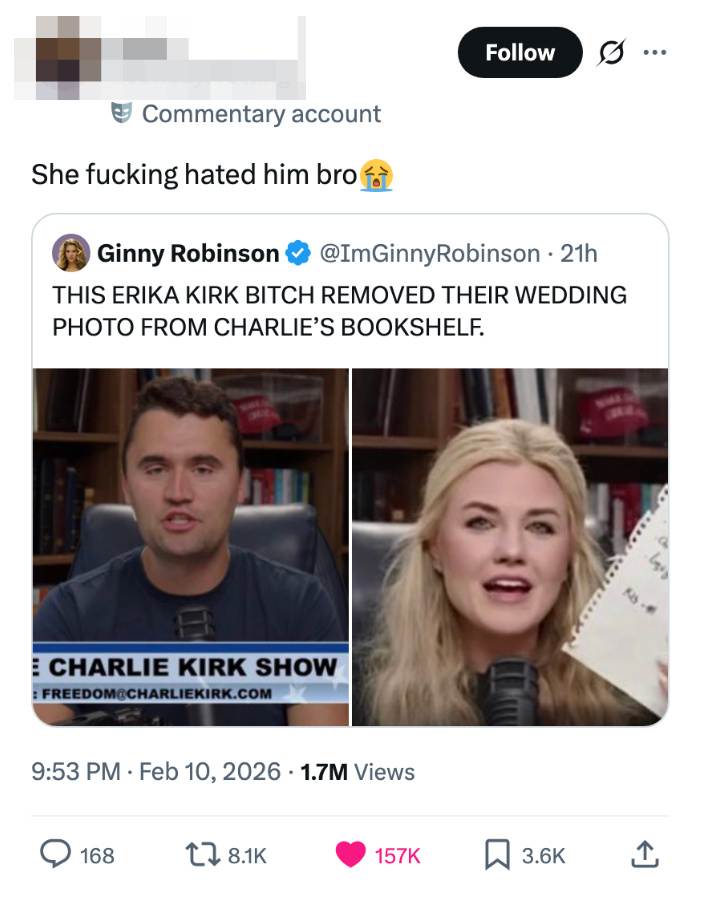The width and height of the screenshot is (706, 918).
Task: Click the 9:53 PM Feb 10, 2026 timestamp
Action: click(x=157, y=772)
